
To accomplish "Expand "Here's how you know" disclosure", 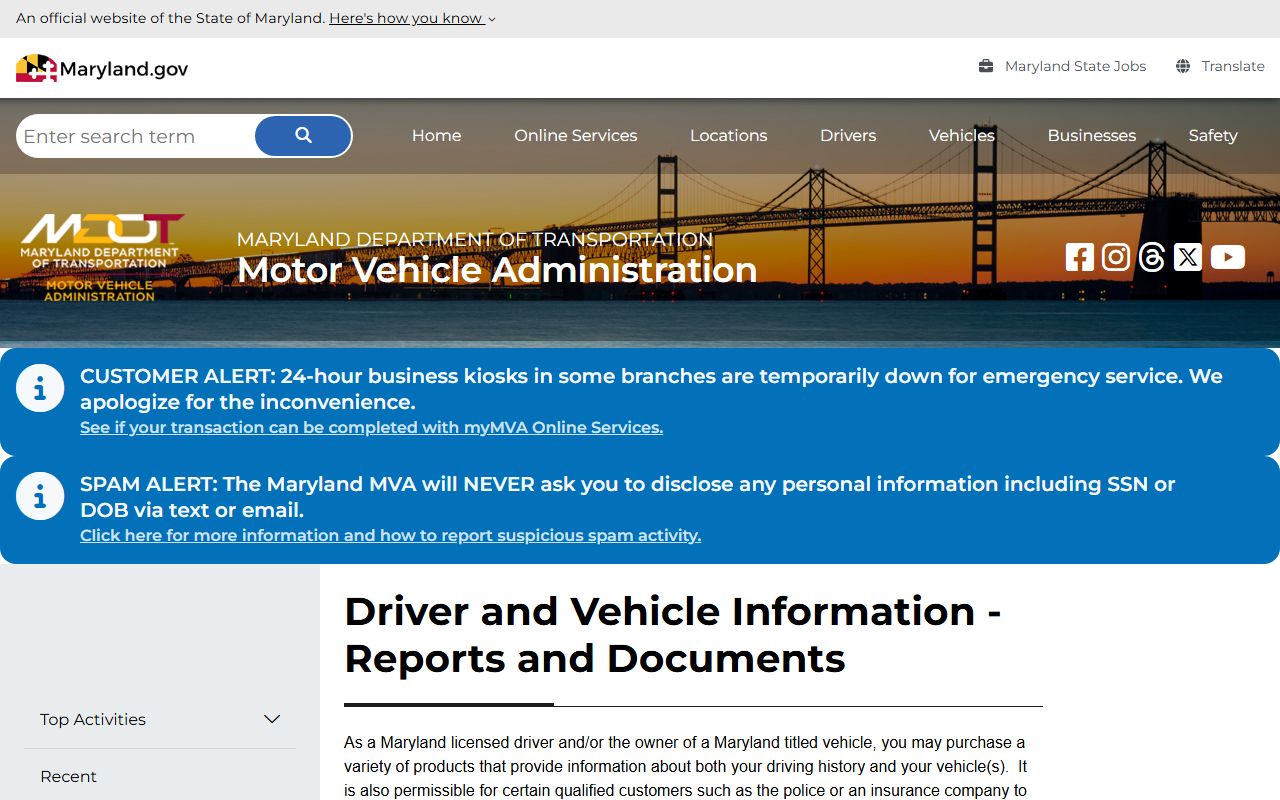I will (412, 18).
